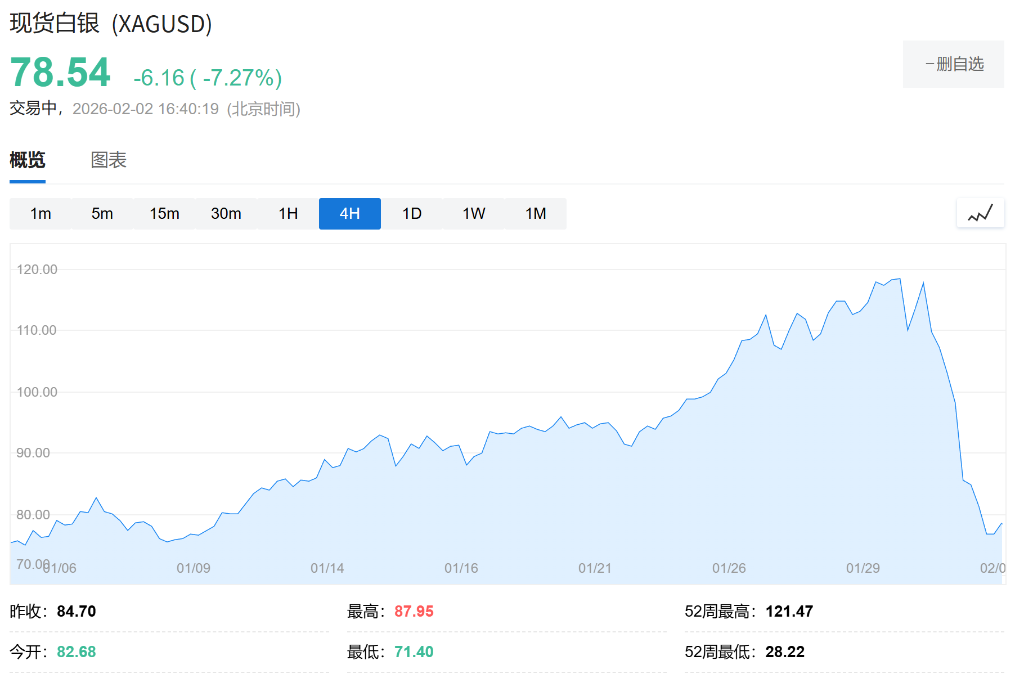Open the chart style selector icon
Image resolution: width=1024 pixels, height=693 pixels.
point(979,212)
